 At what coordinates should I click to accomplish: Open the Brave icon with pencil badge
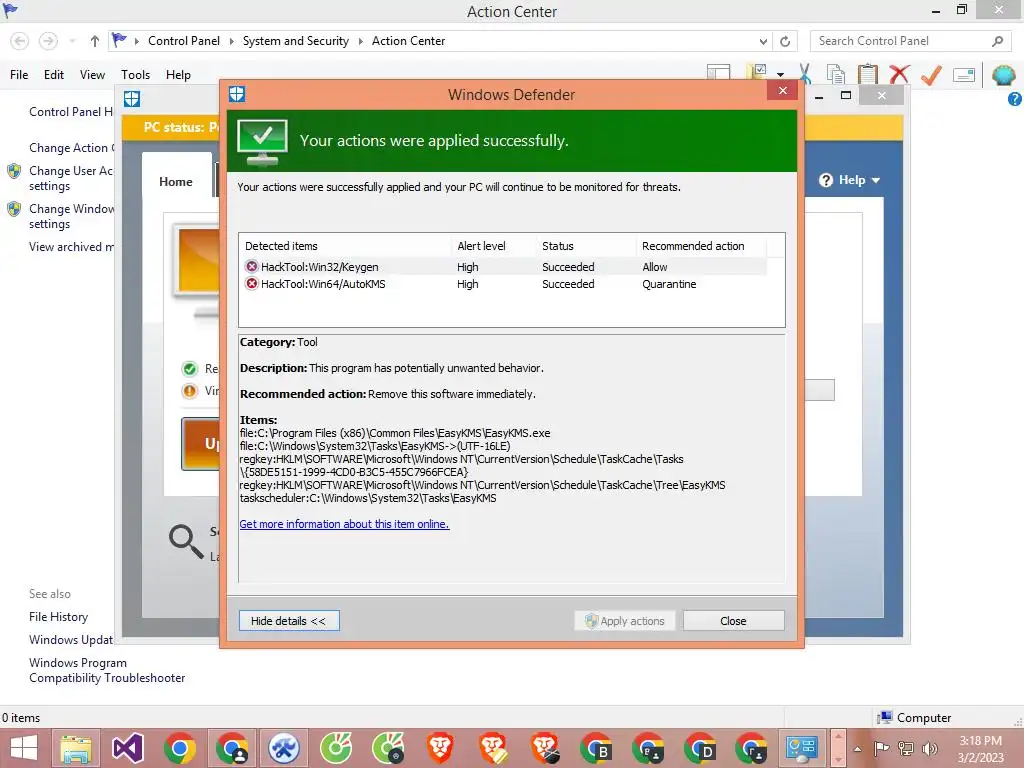pos(492,748)
